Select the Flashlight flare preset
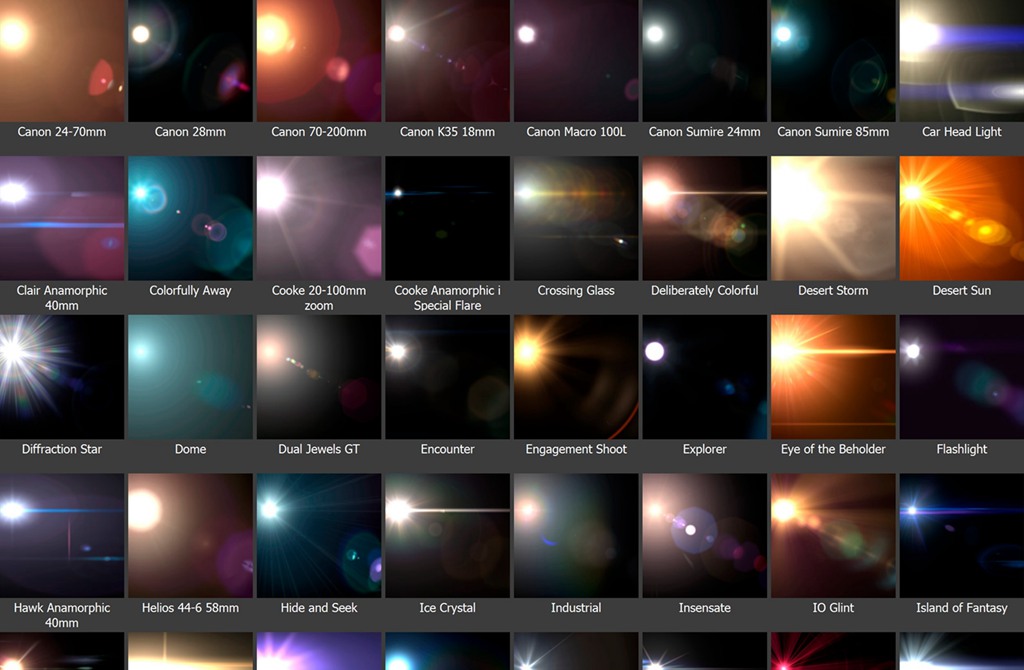This screenshot has width=1024, height=670. [962, 377]
